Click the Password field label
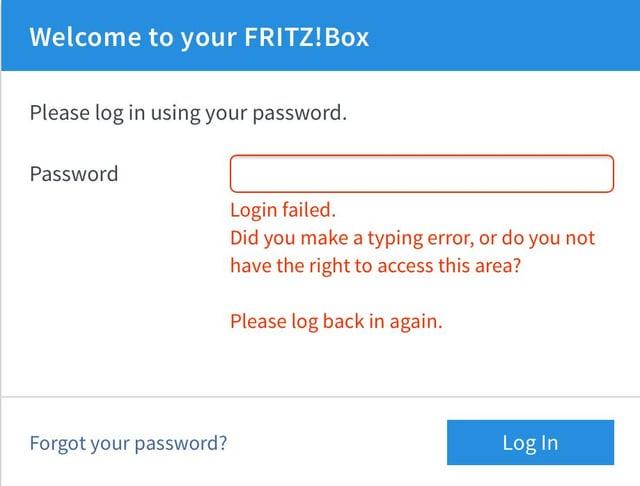The image size is (640, 486). click(x=74, y=174)
